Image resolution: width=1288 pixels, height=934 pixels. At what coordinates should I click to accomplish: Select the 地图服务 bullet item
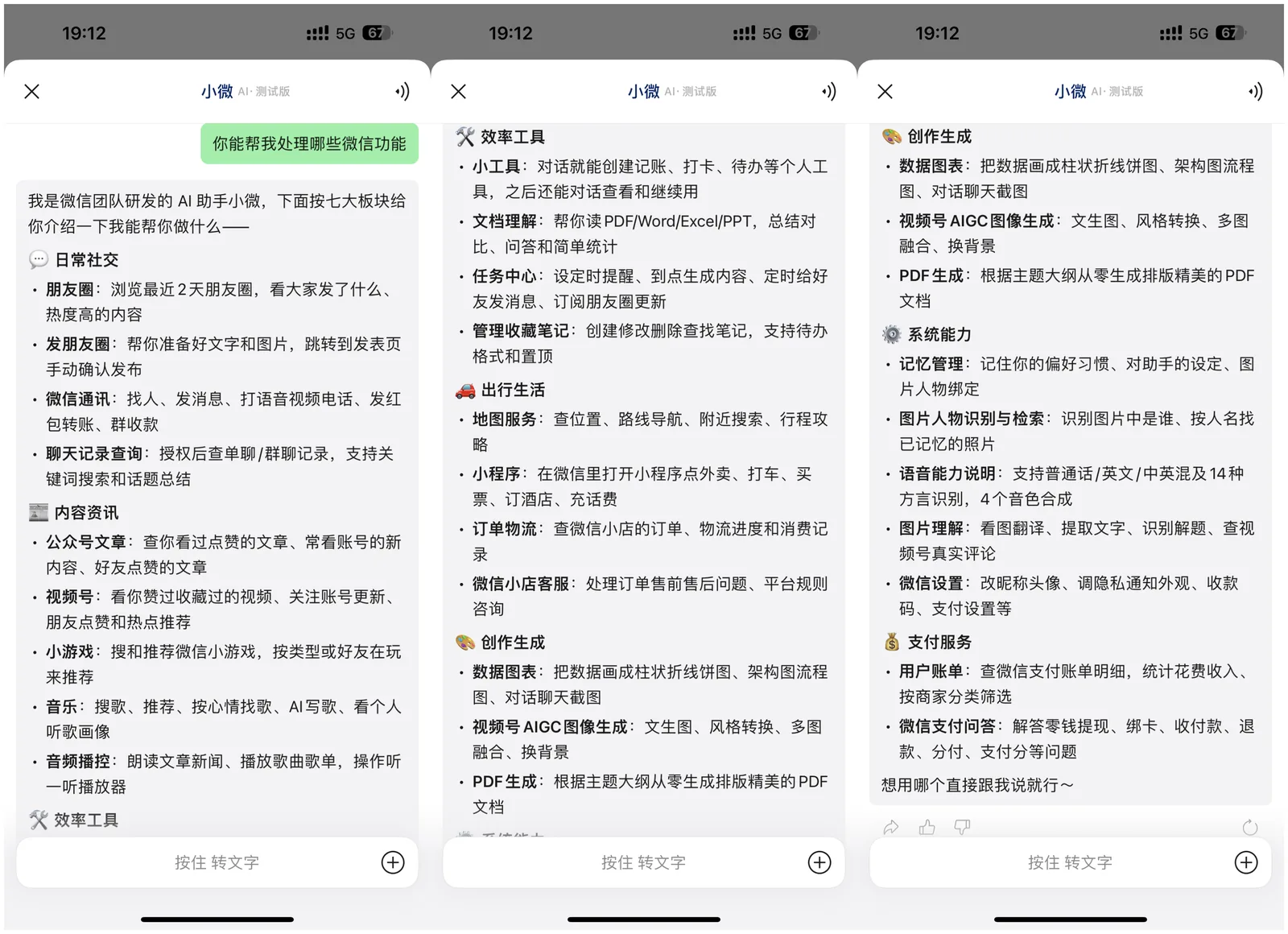coord(644,432)
